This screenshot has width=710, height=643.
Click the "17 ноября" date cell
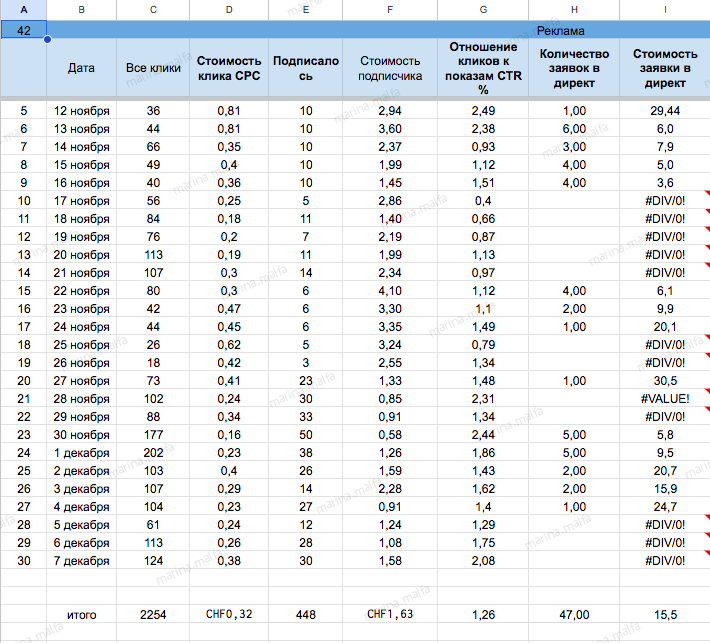click(82, 201)
